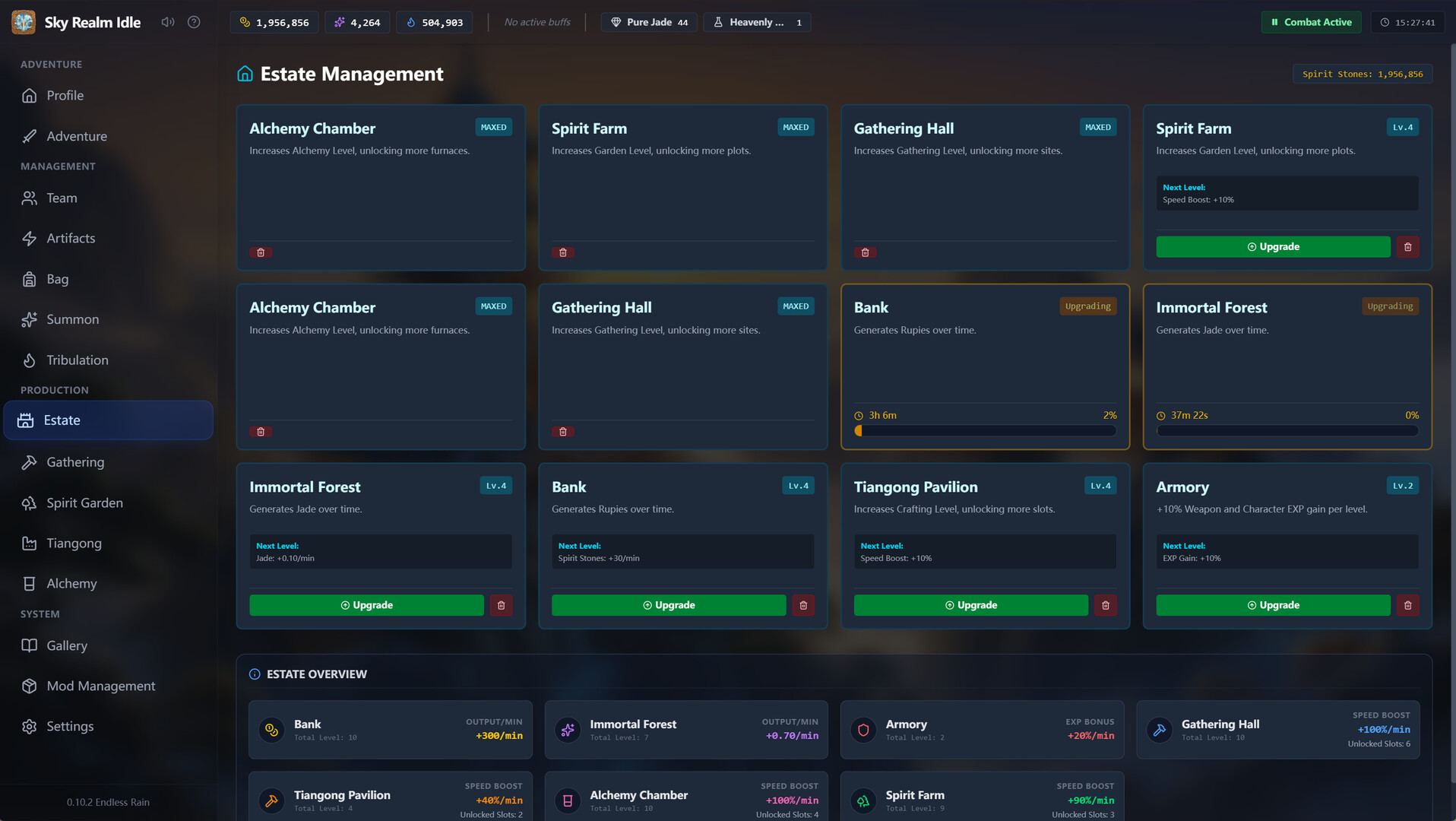This screenshot has width=1456, height=821.
Task: Click the Bank upgrade progress bar
Action: click(x=984, y=430)
